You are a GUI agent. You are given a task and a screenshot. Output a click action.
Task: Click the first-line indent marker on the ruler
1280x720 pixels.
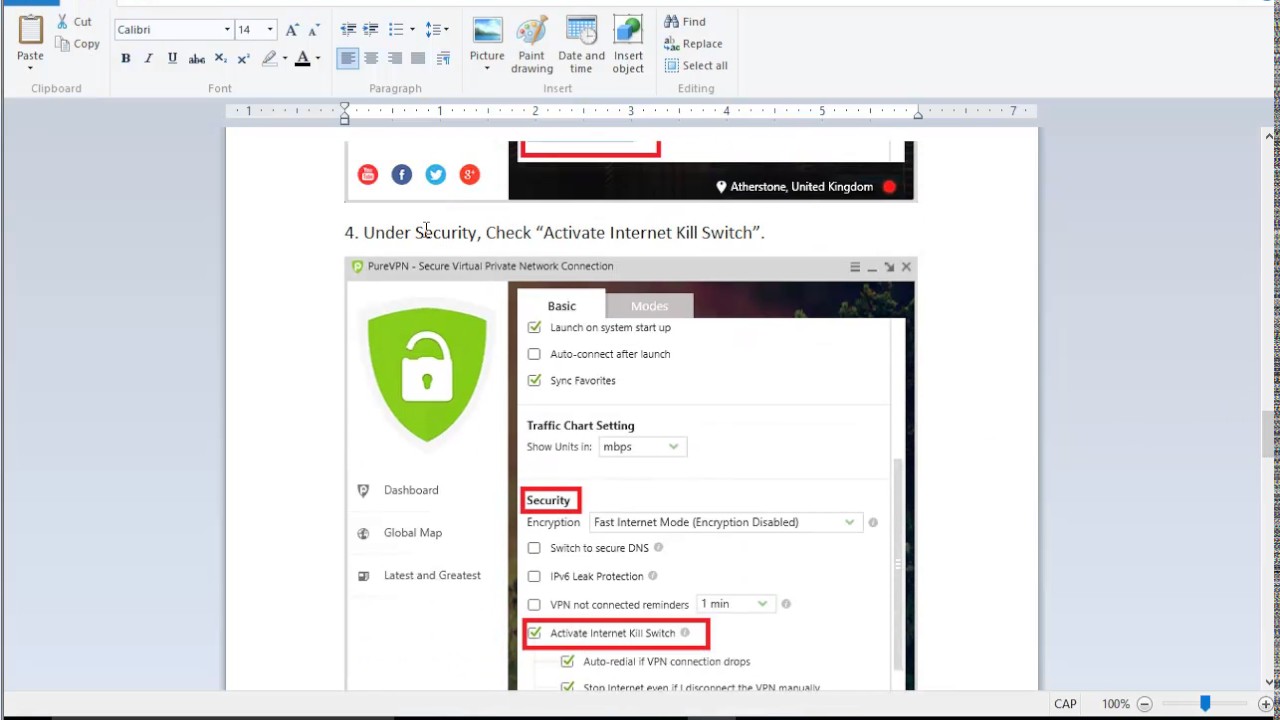click(x=344, y=106)
